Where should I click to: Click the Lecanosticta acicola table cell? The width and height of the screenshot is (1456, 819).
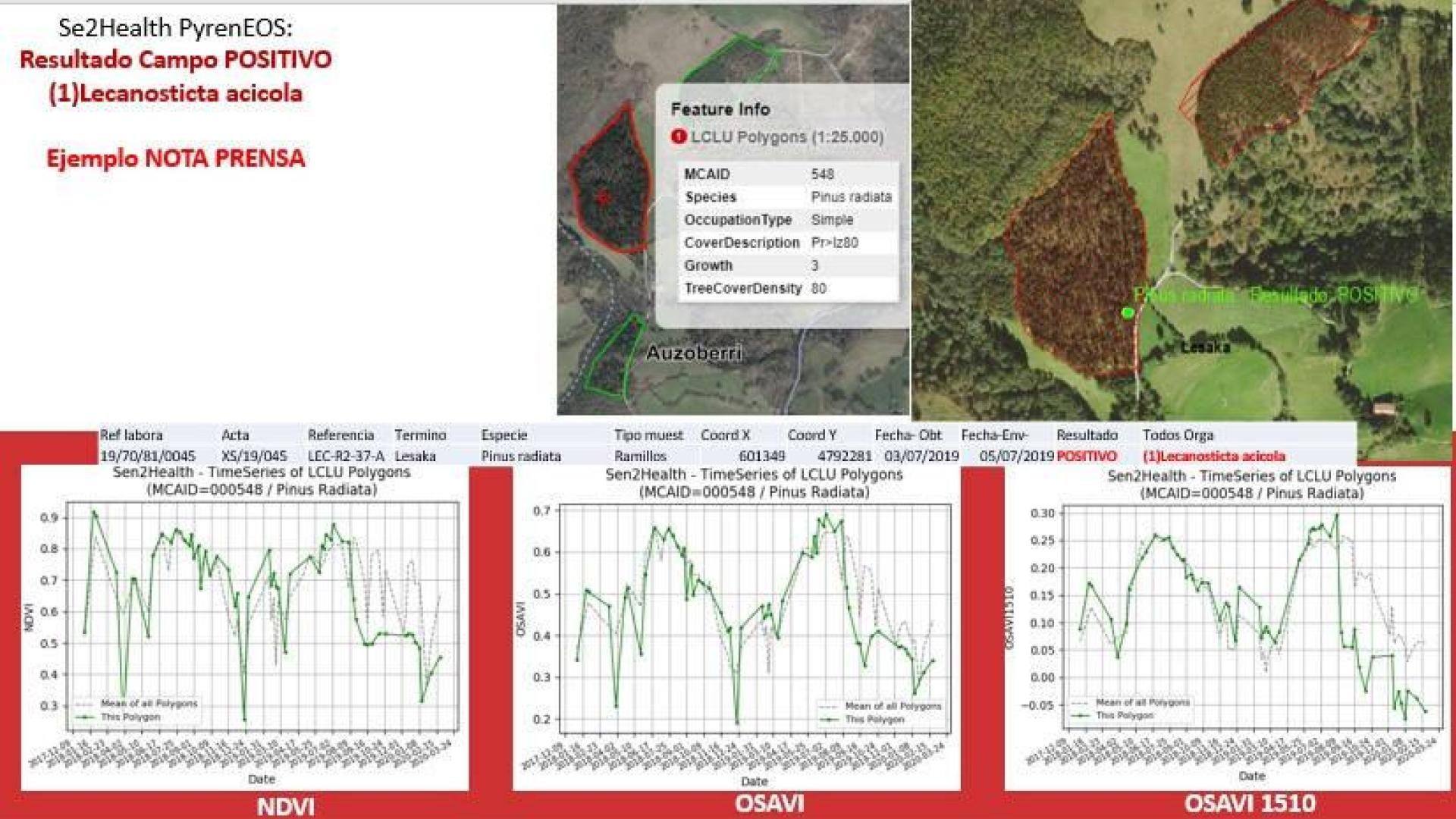click(x=1213, y=457)
